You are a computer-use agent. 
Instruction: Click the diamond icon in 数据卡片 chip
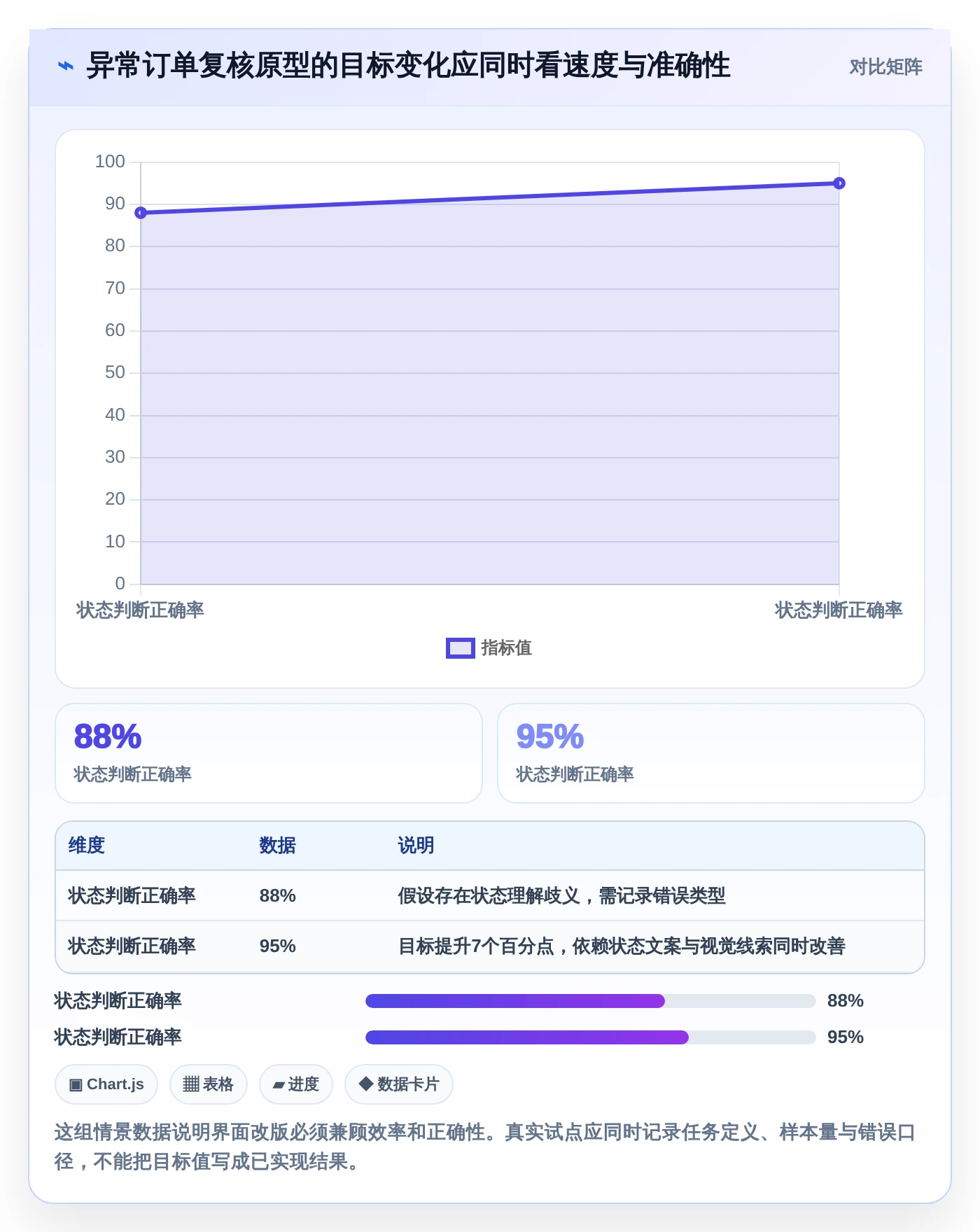pyautogui.click(x=365, y=1084)
